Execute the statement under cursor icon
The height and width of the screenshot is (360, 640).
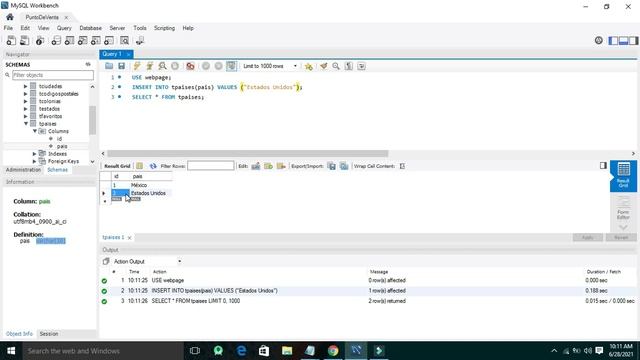(149, 66)
